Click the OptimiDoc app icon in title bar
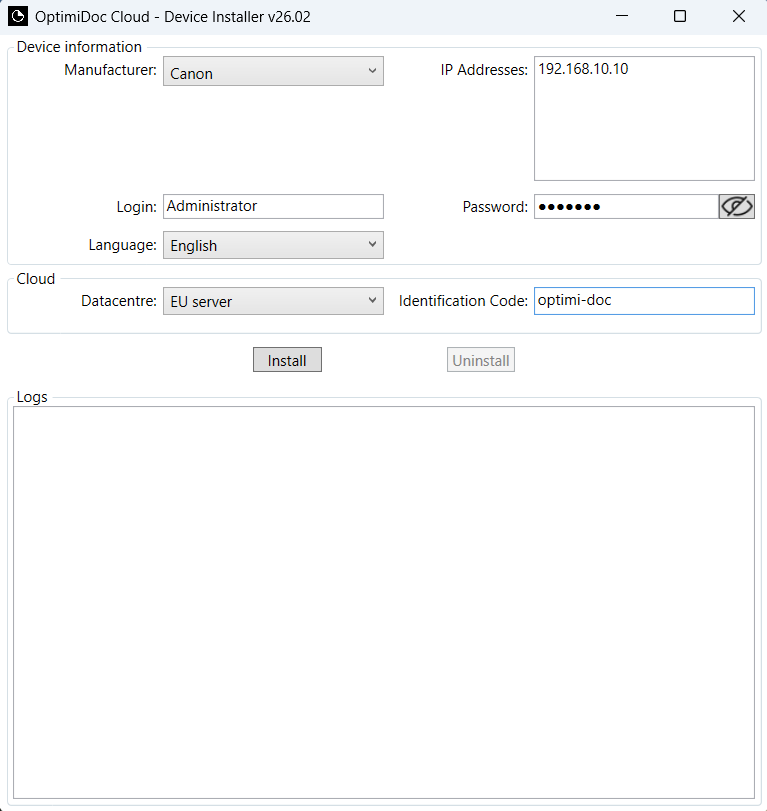The height and width of the screenshot is (811, 767). (18, 17)
